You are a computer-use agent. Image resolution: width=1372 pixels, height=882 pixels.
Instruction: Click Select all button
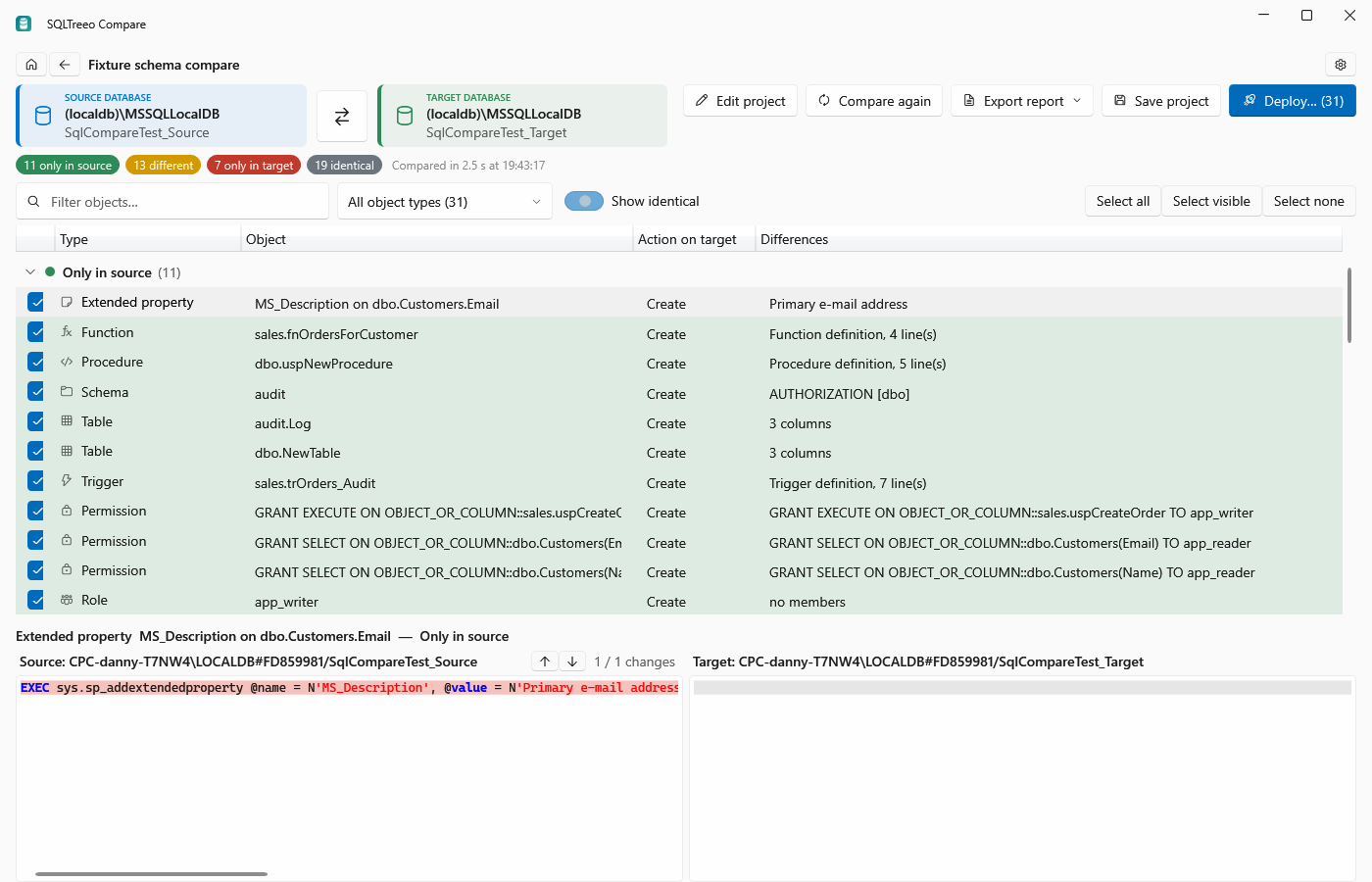click(x=1123, y=201)
